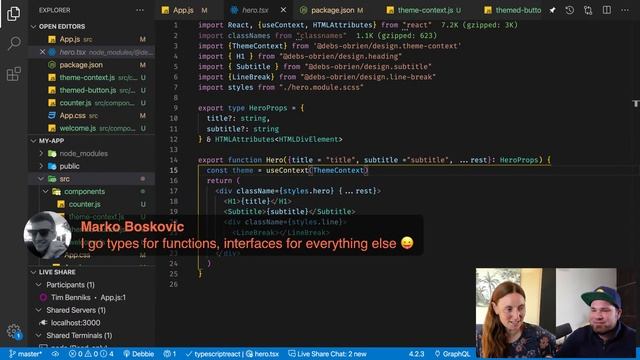Open counter.js under components folder
The height and width of the screenshot is (360, 640).
pos(92,204)
